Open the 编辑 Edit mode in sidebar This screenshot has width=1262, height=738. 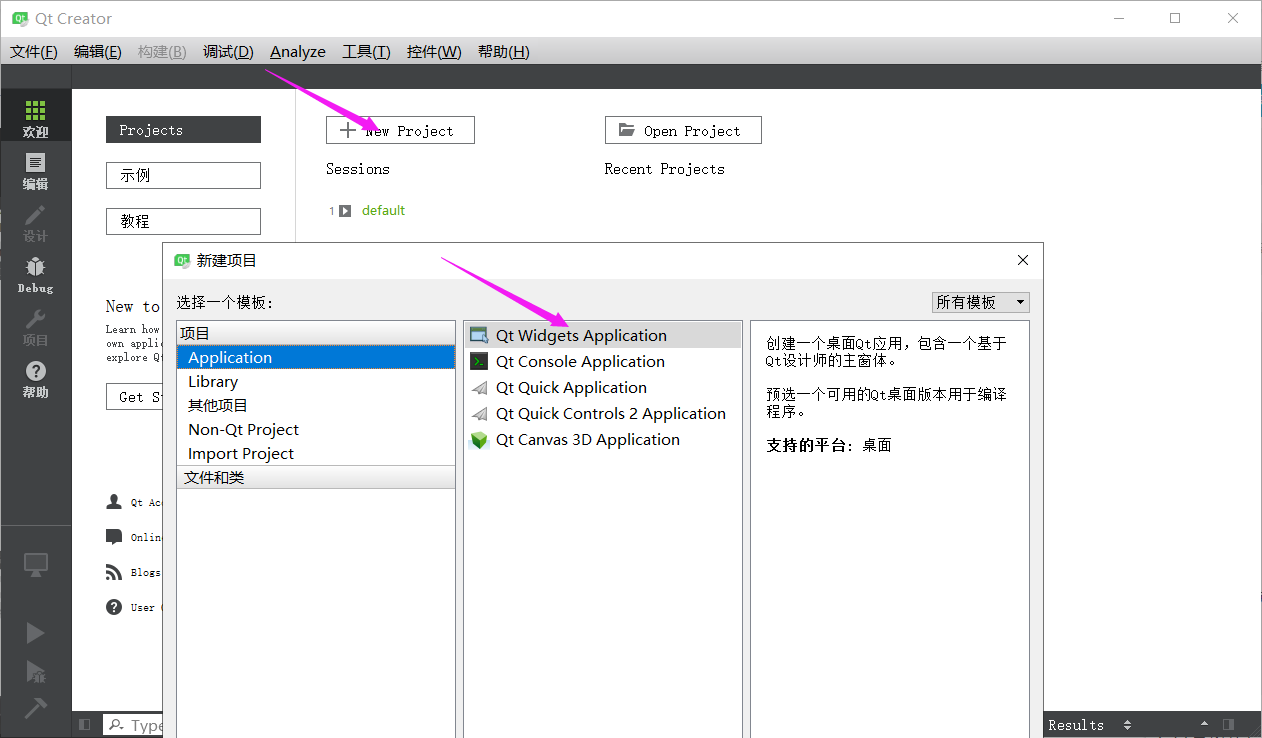35,170
